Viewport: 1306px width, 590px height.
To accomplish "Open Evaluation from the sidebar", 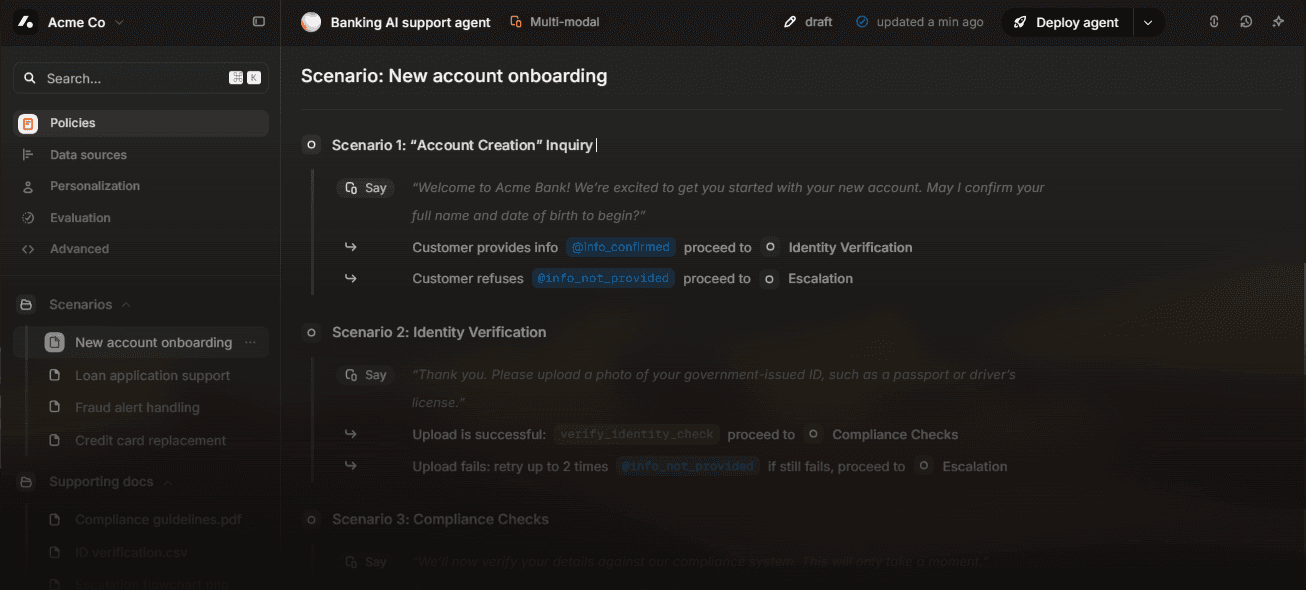I will tap(80, 217).
